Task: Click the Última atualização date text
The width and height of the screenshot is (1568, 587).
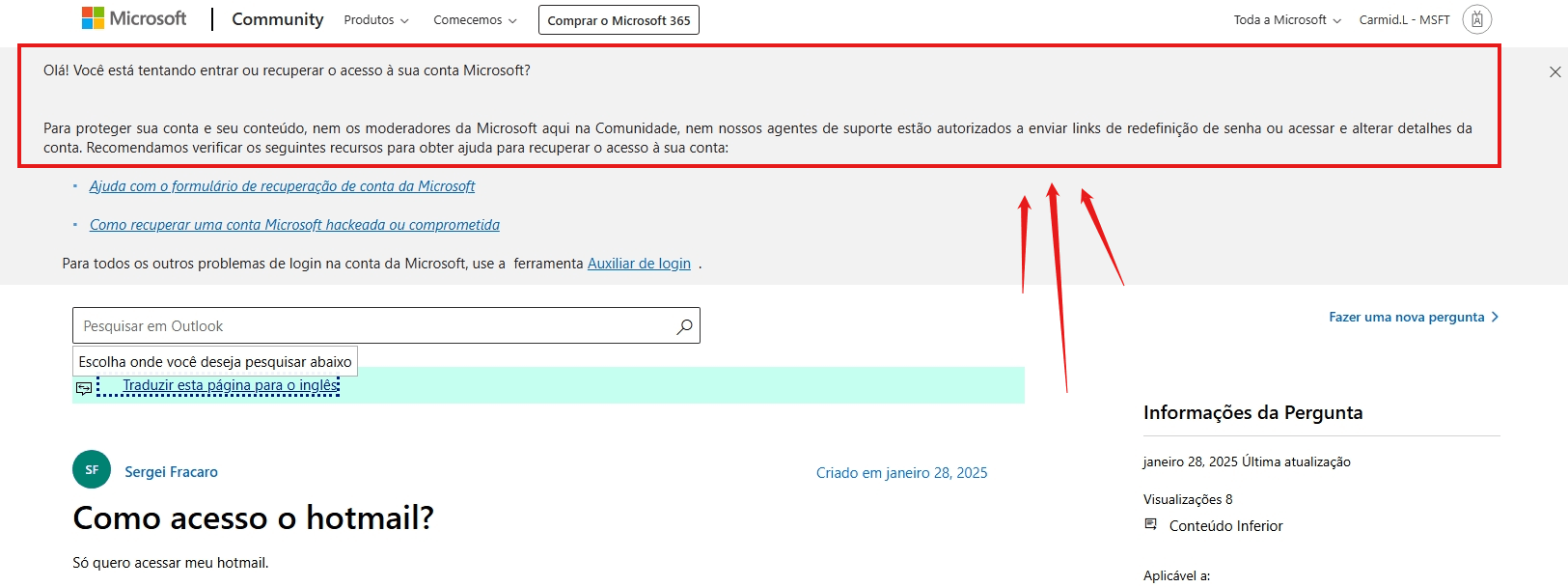Action: (1247, 461)
